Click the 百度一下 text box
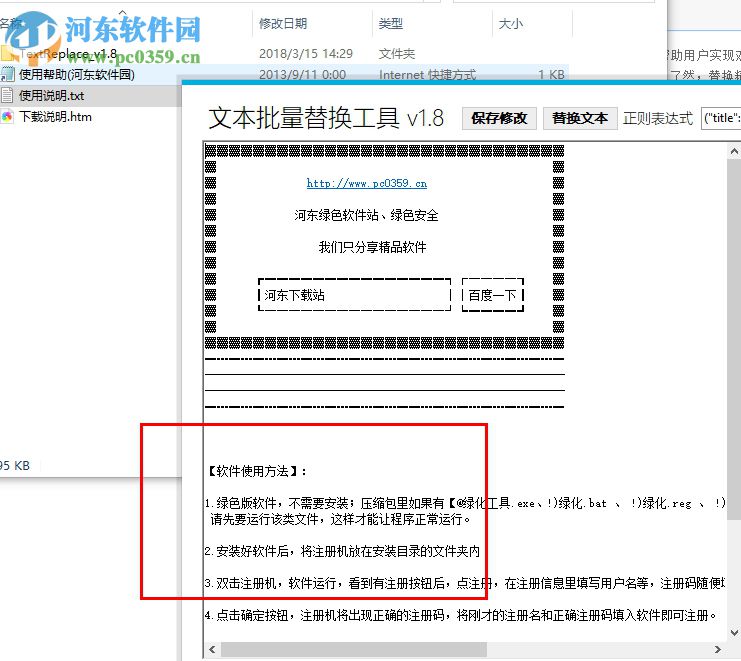The height and width of the screenshot is (661, 741). tap(492, 295)
